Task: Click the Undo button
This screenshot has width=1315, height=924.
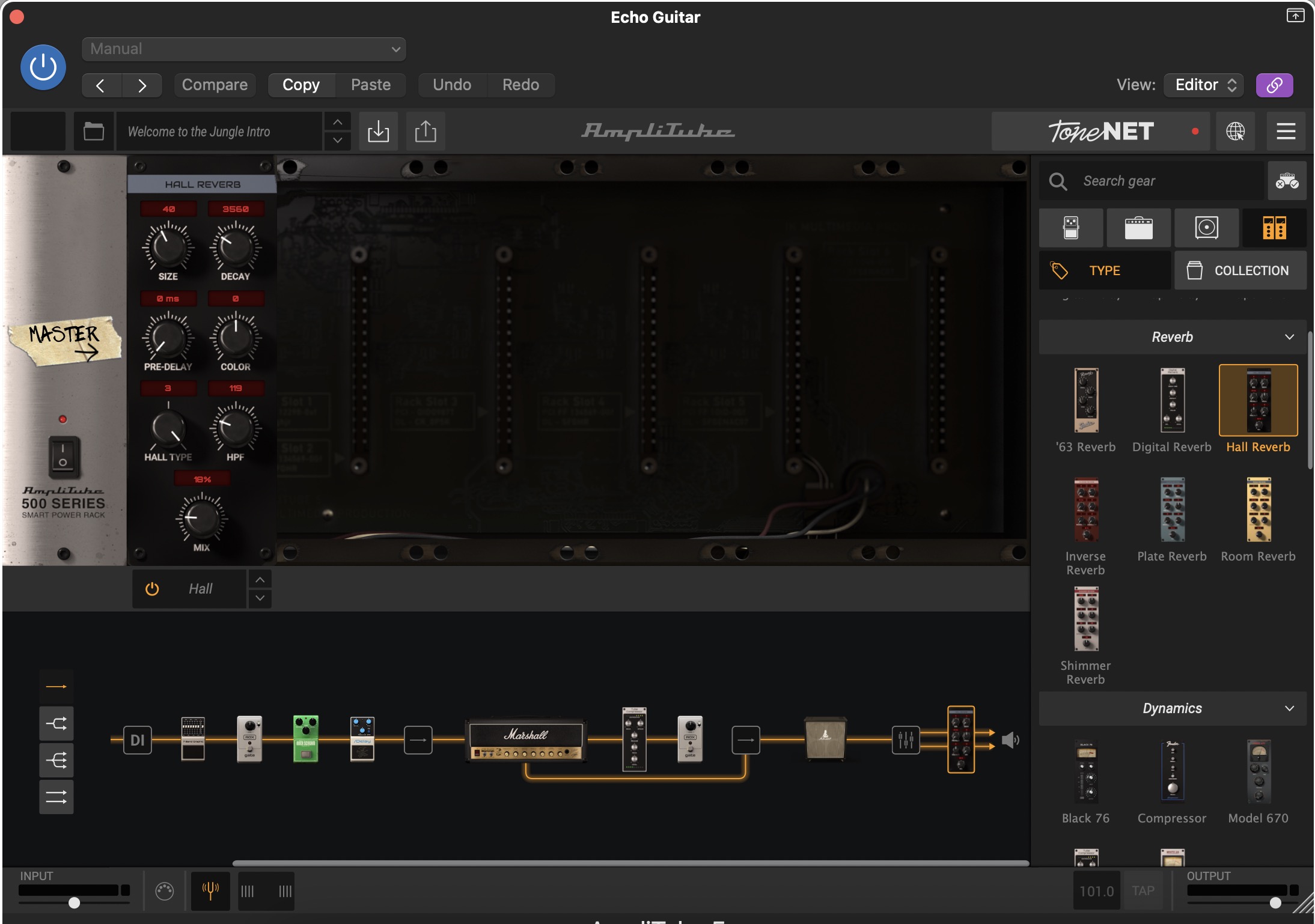Action: (x=452, y=85)
